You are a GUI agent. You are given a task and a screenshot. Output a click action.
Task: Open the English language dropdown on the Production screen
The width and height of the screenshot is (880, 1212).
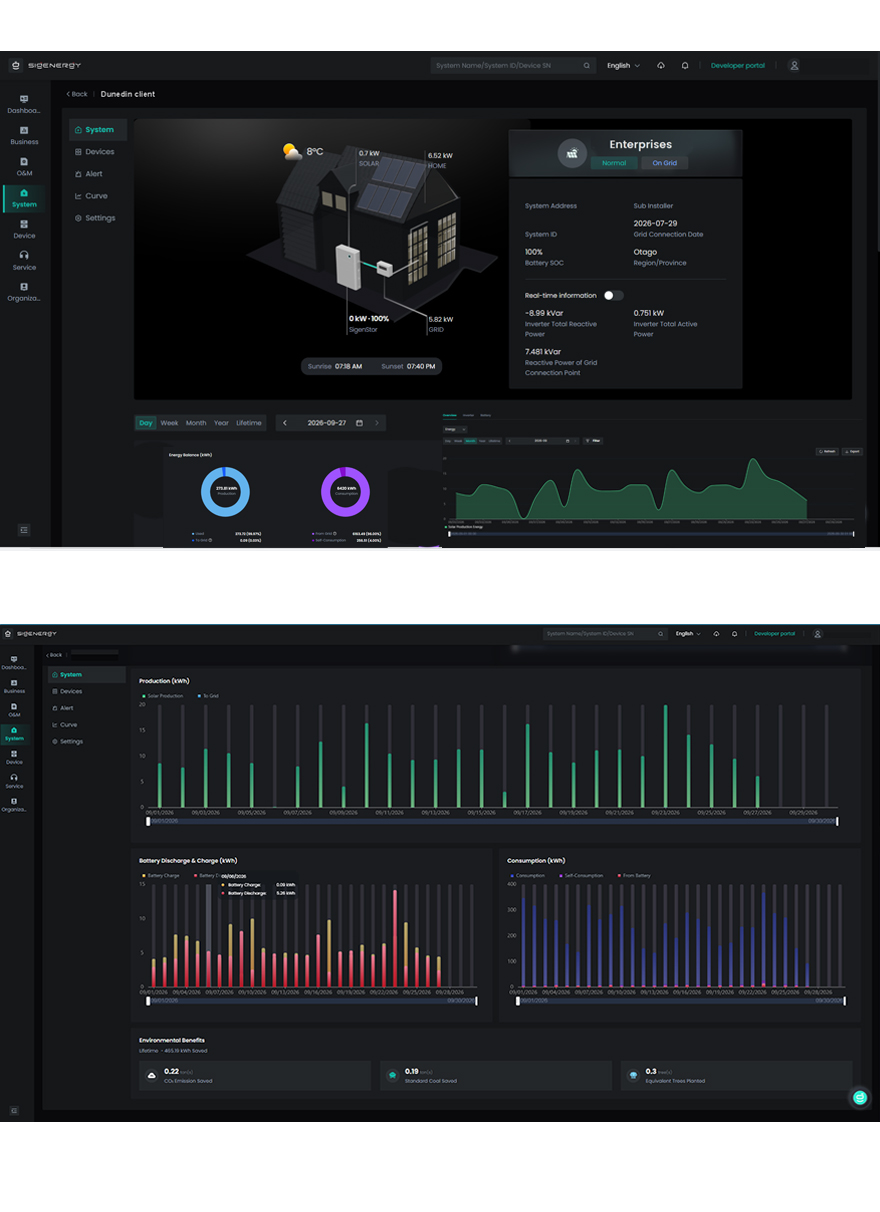688,634
